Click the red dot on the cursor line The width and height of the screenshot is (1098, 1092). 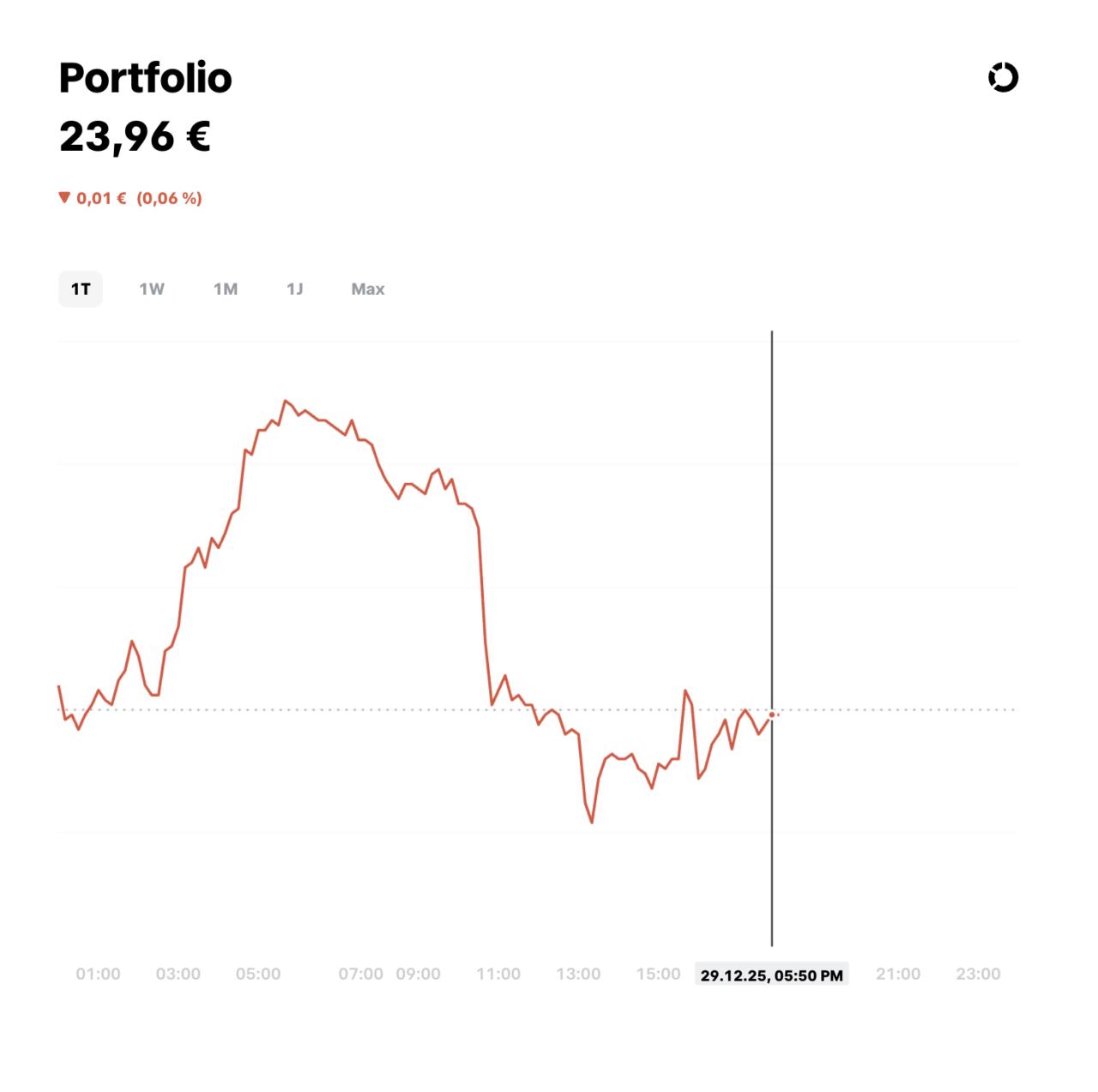point(772,715)
